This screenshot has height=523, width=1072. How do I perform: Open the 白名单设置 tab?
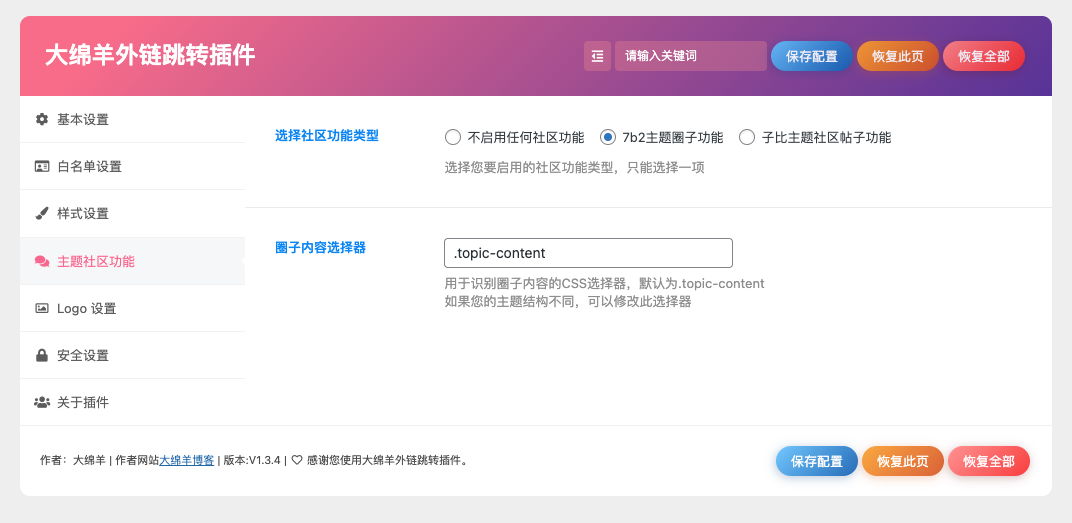[x=133, y=166]
